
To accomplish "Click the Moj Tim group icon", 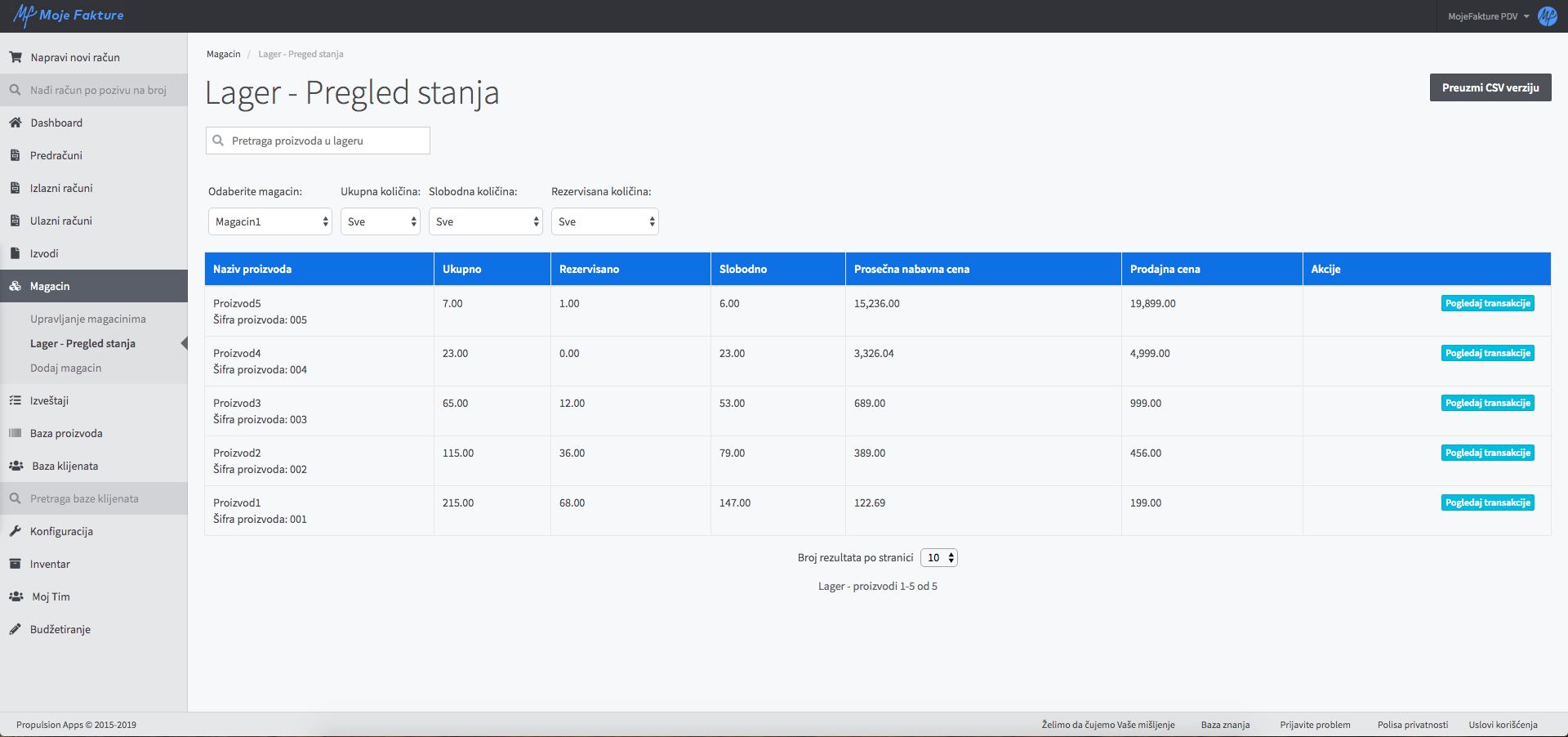I will (x=16, y=596).
